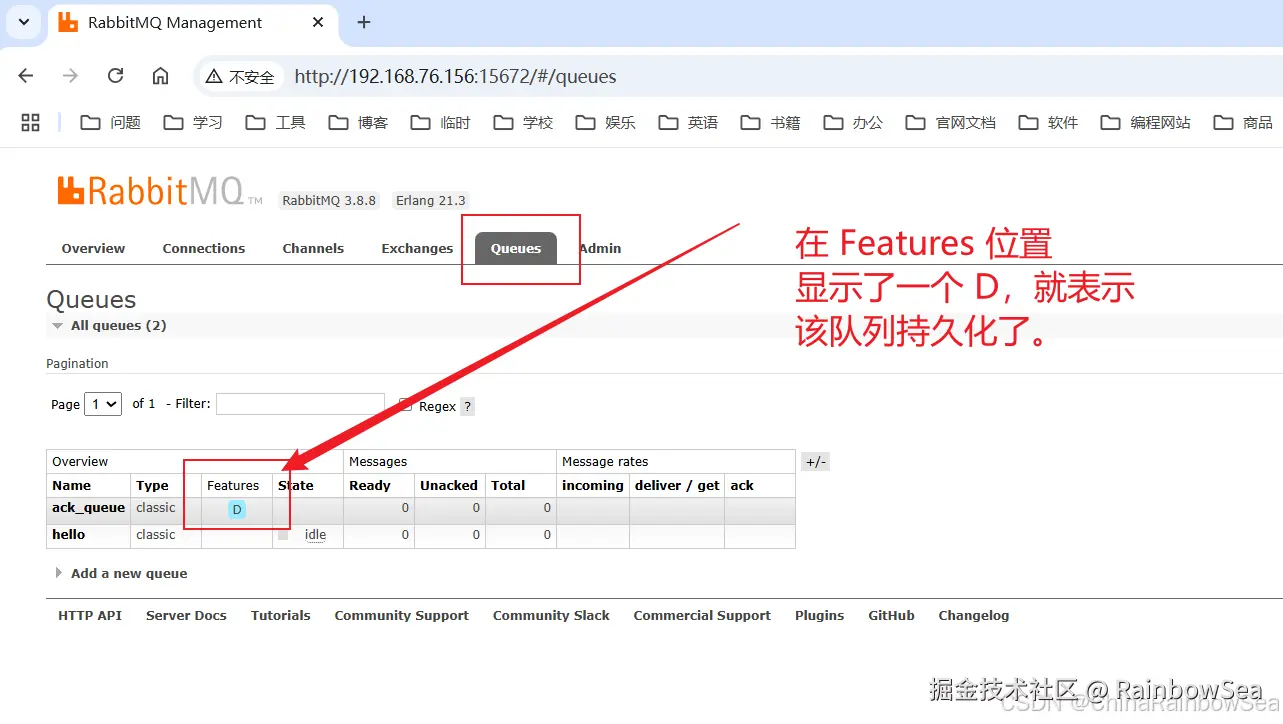1283x724 pixels.
Task: Open the Commercial Support link
Action: [x=702, y=615]
